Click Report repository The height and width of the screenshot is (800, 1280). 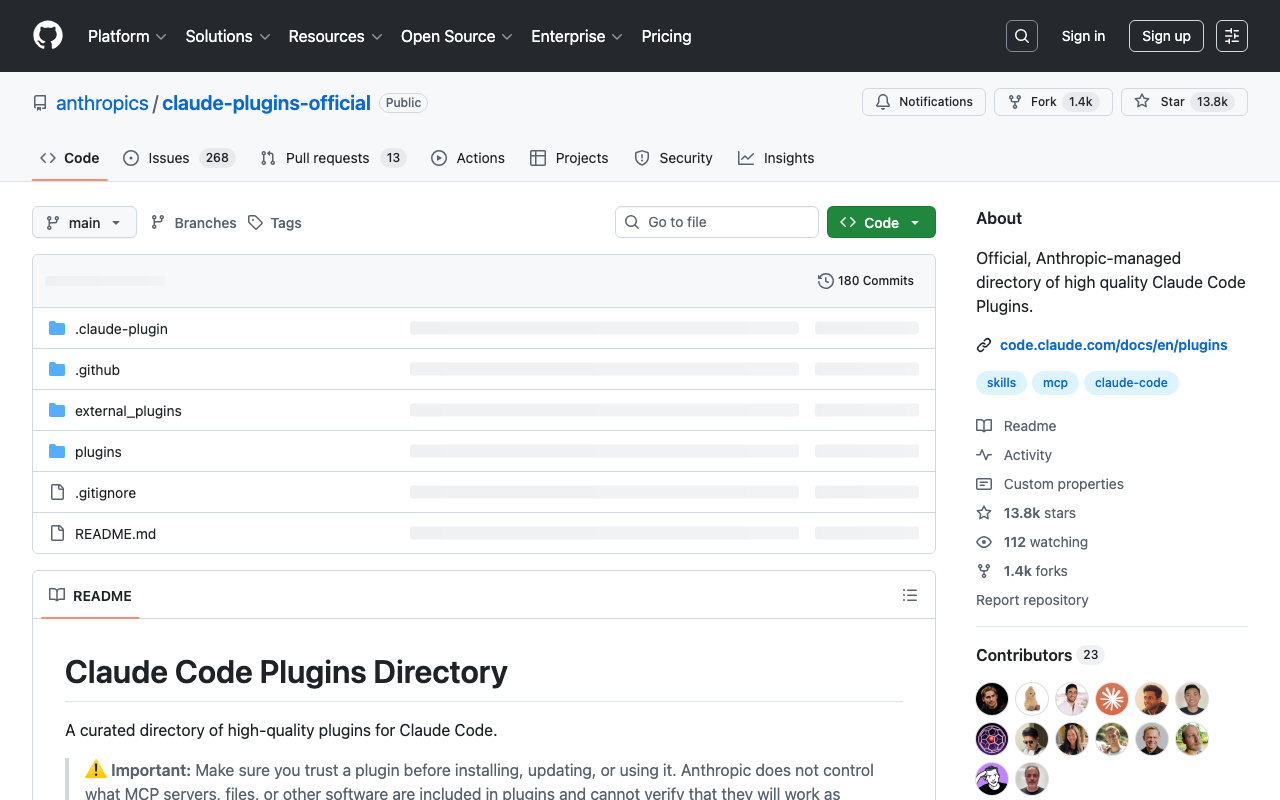point(1032,600)
